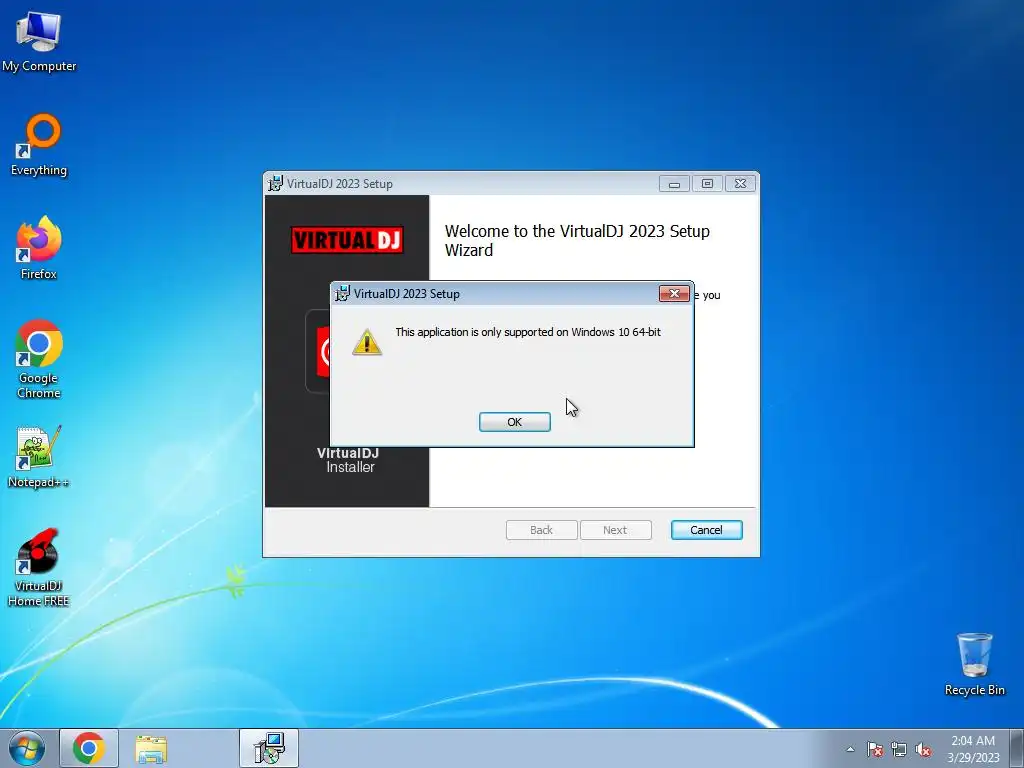Click the VirtualDJ Installer label

click(348, 460)
